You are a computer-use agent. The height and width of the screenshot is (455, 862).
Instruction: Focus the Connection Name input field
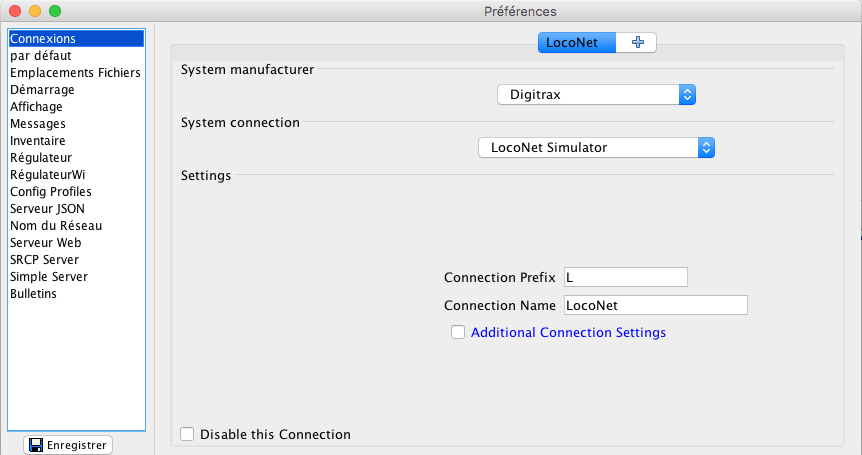tap(655, 305)
